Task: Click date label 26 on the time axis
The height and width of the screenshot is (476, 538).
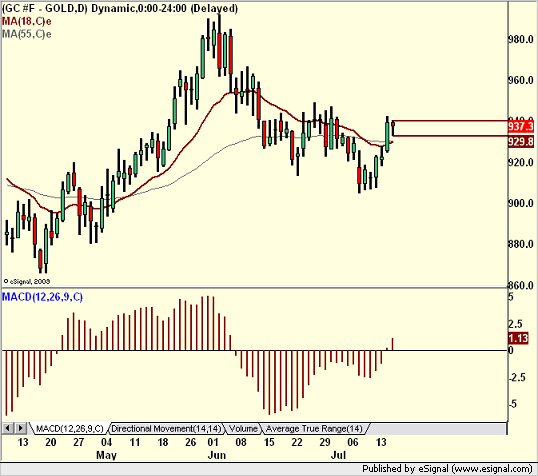Action: pyautogui.click(x=191, y=442)
